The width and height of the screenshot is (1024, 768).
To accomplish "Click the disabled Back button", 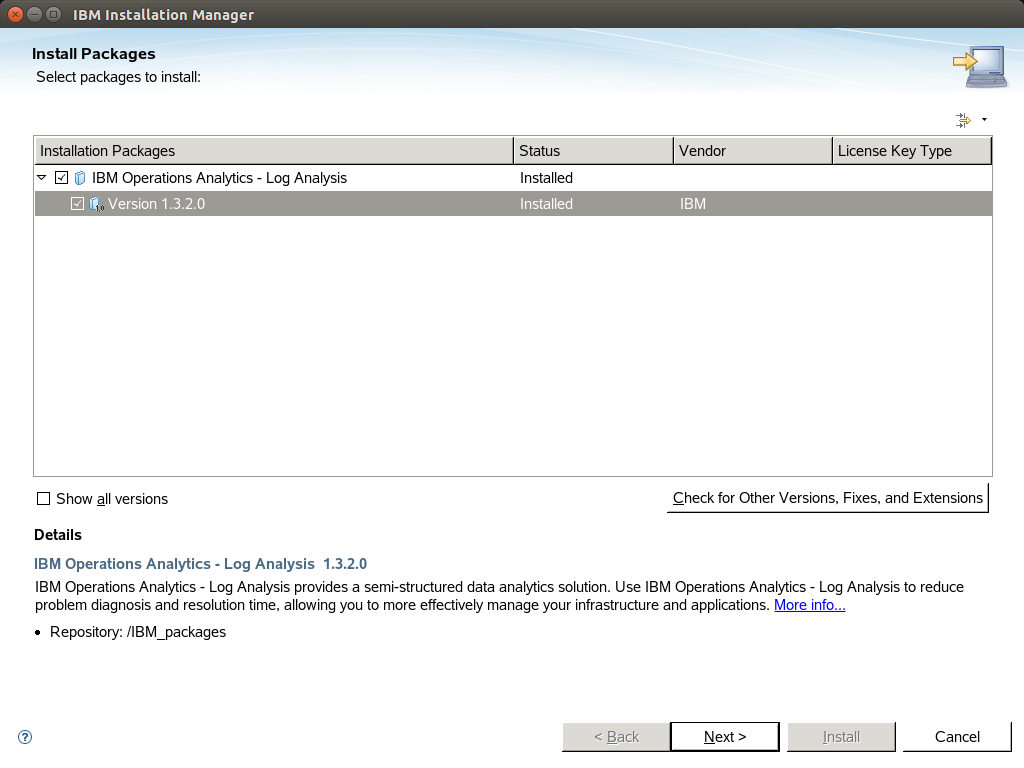I will tap(616, 737).
